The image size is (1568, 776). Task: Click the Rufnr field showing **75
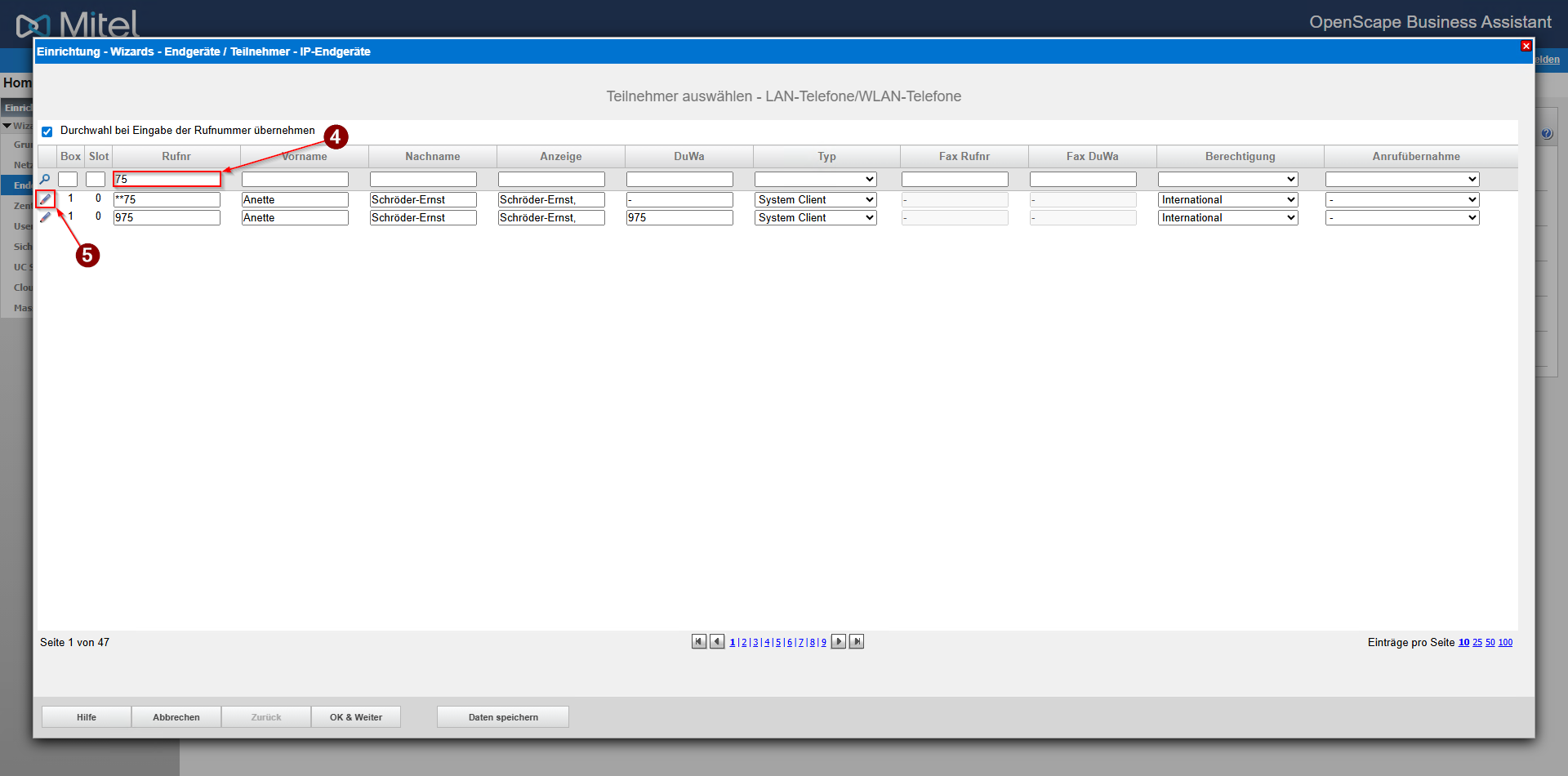tap(167, 199)
